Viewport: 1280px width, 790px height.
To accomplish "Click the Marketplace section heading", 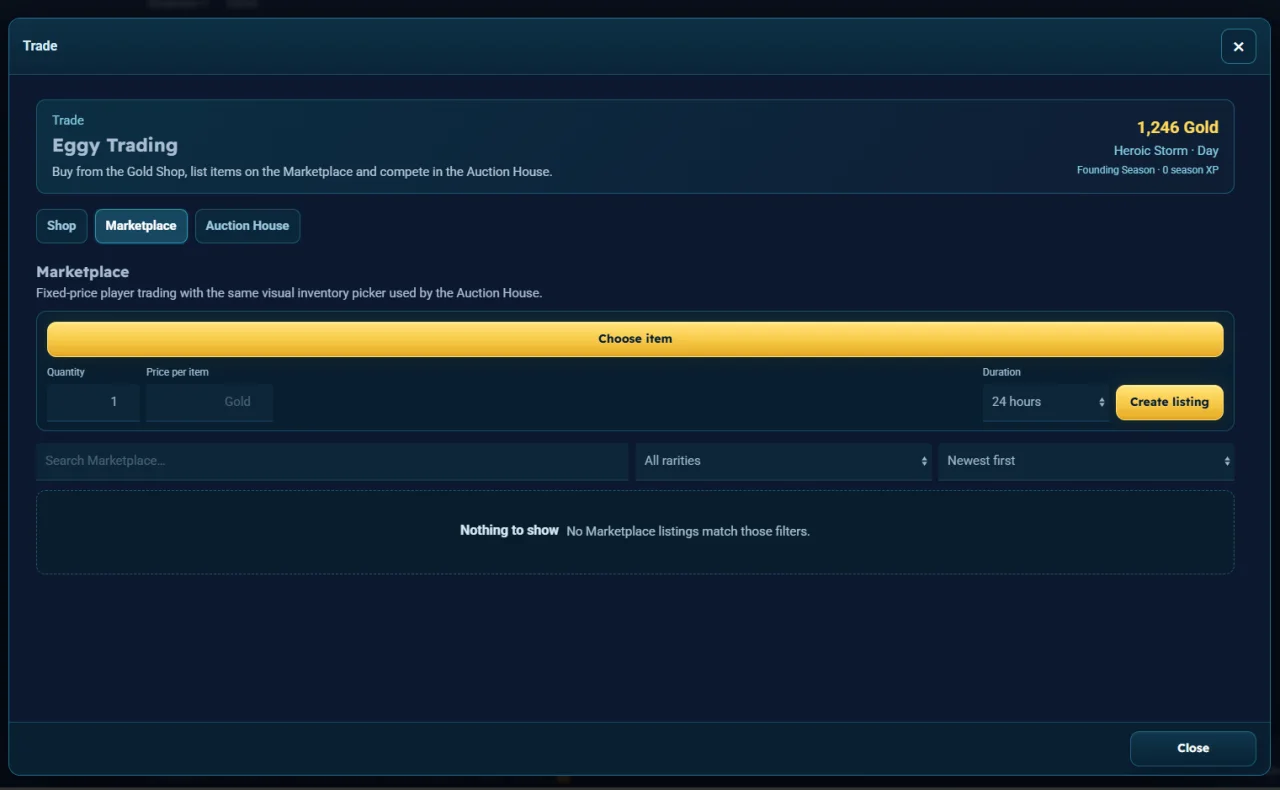I will (83, 272).
